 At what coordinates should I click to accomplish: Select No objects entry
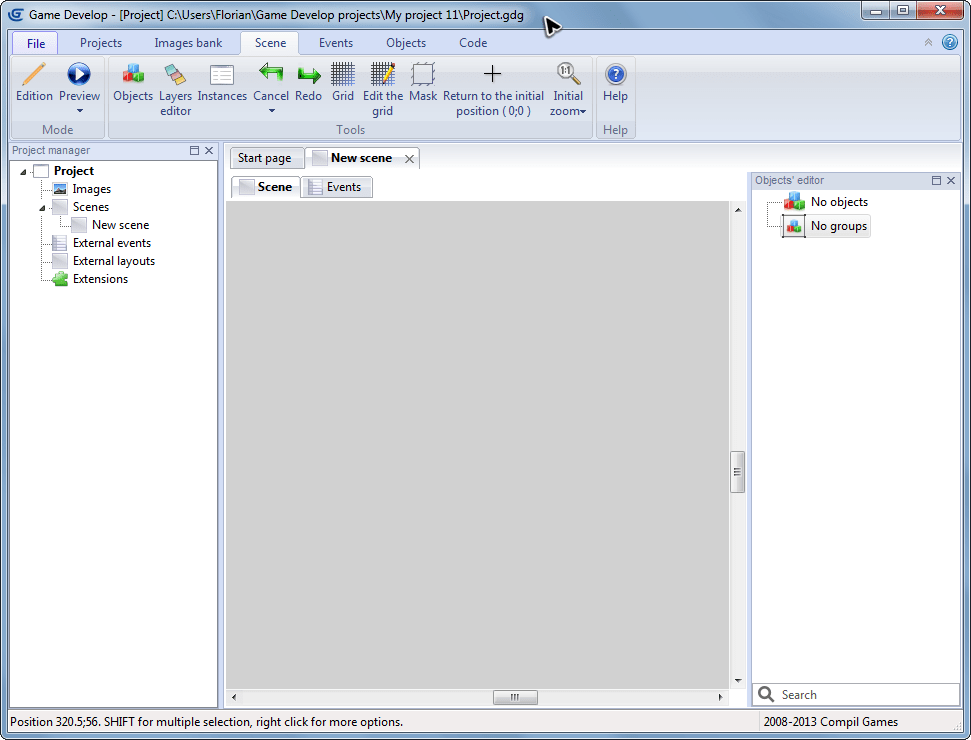coord(838,202)
